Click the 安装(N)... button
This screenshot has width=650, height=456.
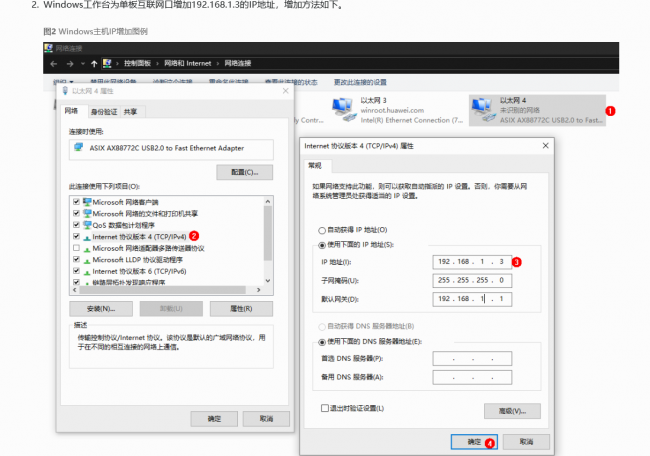(101, 309)
